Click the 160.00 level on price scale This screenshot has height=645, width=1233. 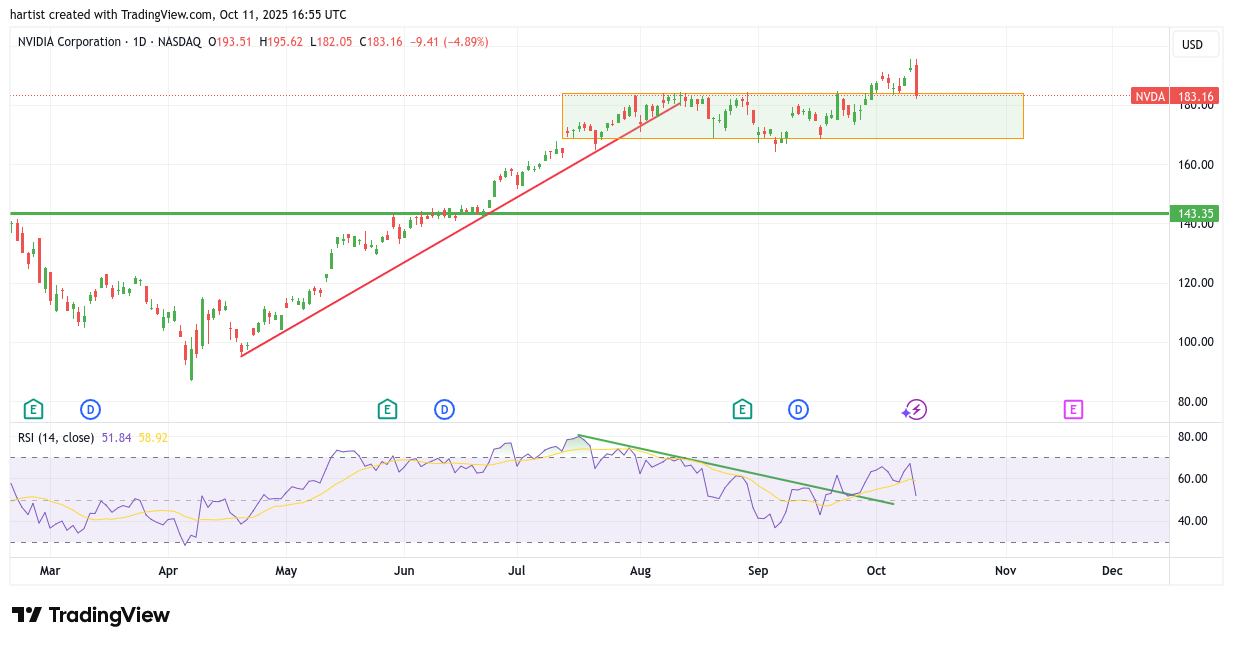tap(1195, 164)
